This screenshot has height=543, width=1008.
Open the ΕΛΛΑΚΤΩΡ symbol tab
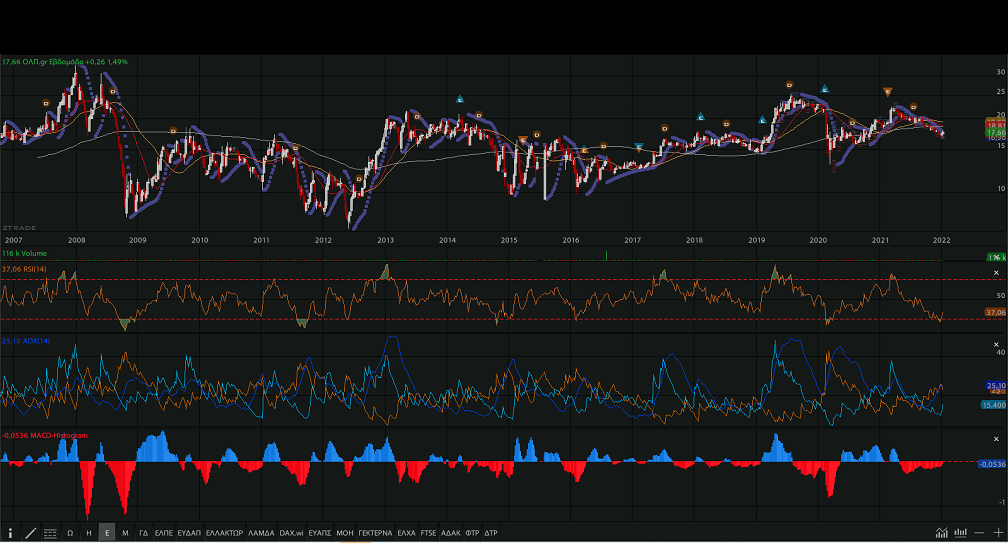pyautogui.click(x=224, y=533)
